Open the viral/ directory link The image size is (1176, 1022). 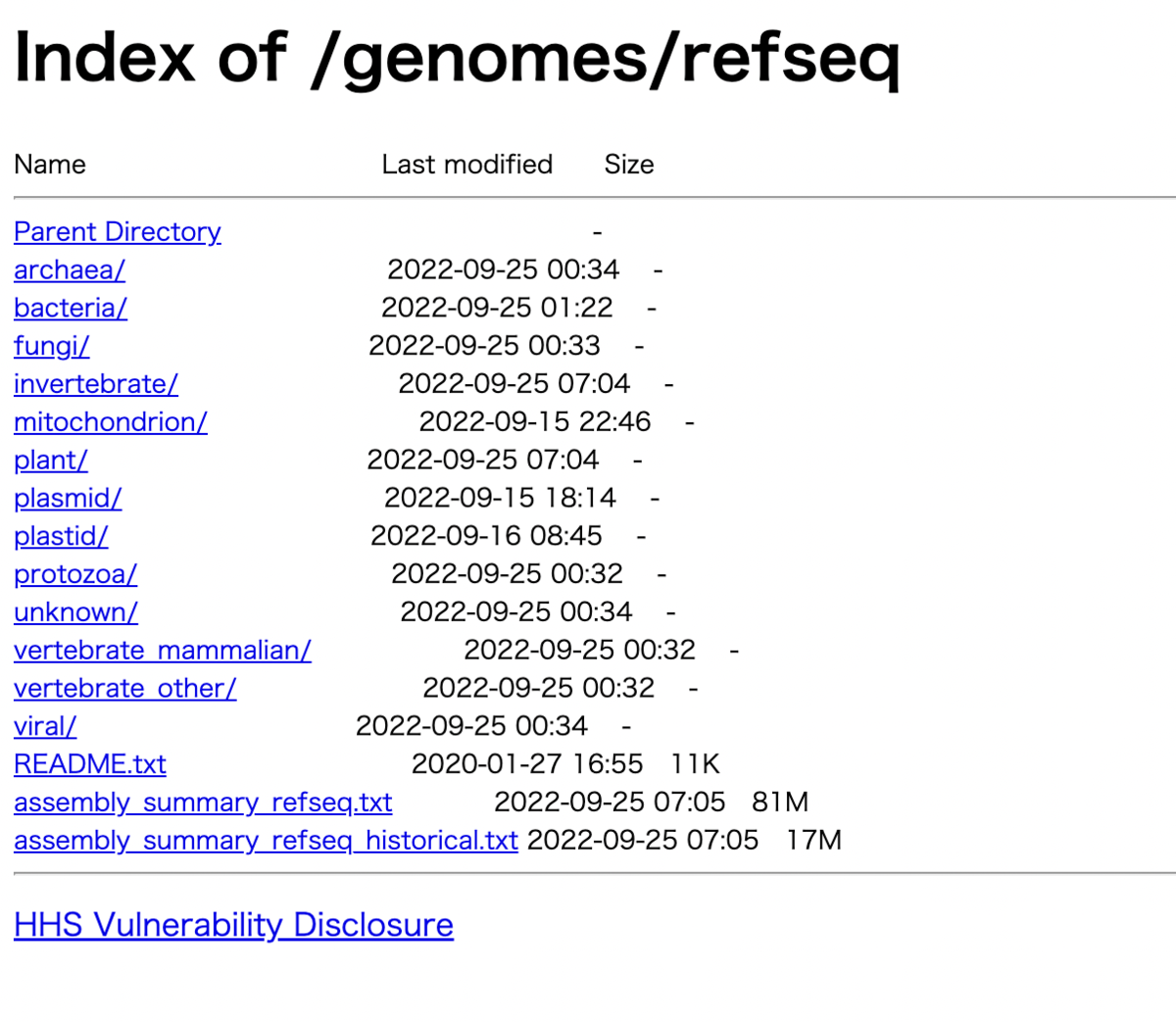coord(45,727)
